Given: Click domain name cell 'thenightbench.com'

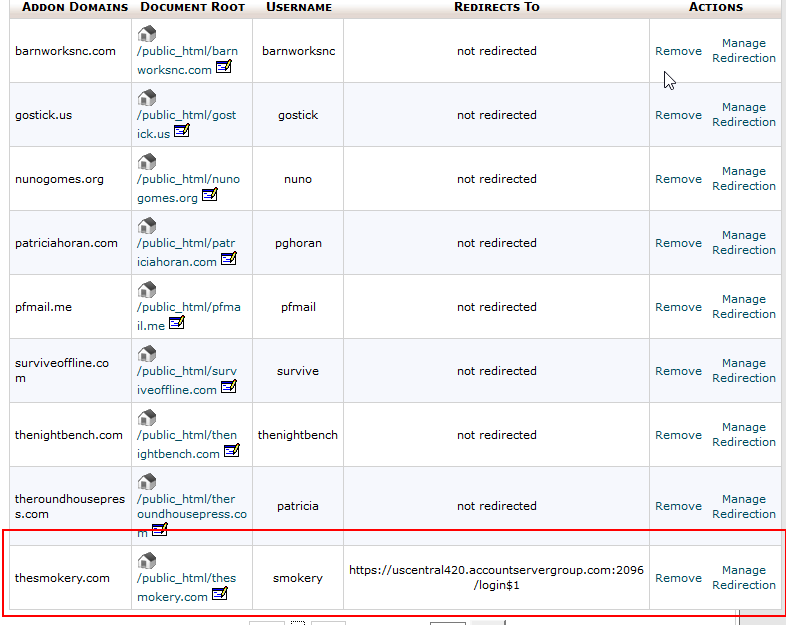Looking at the screenshot, I should tap(69, 435).
